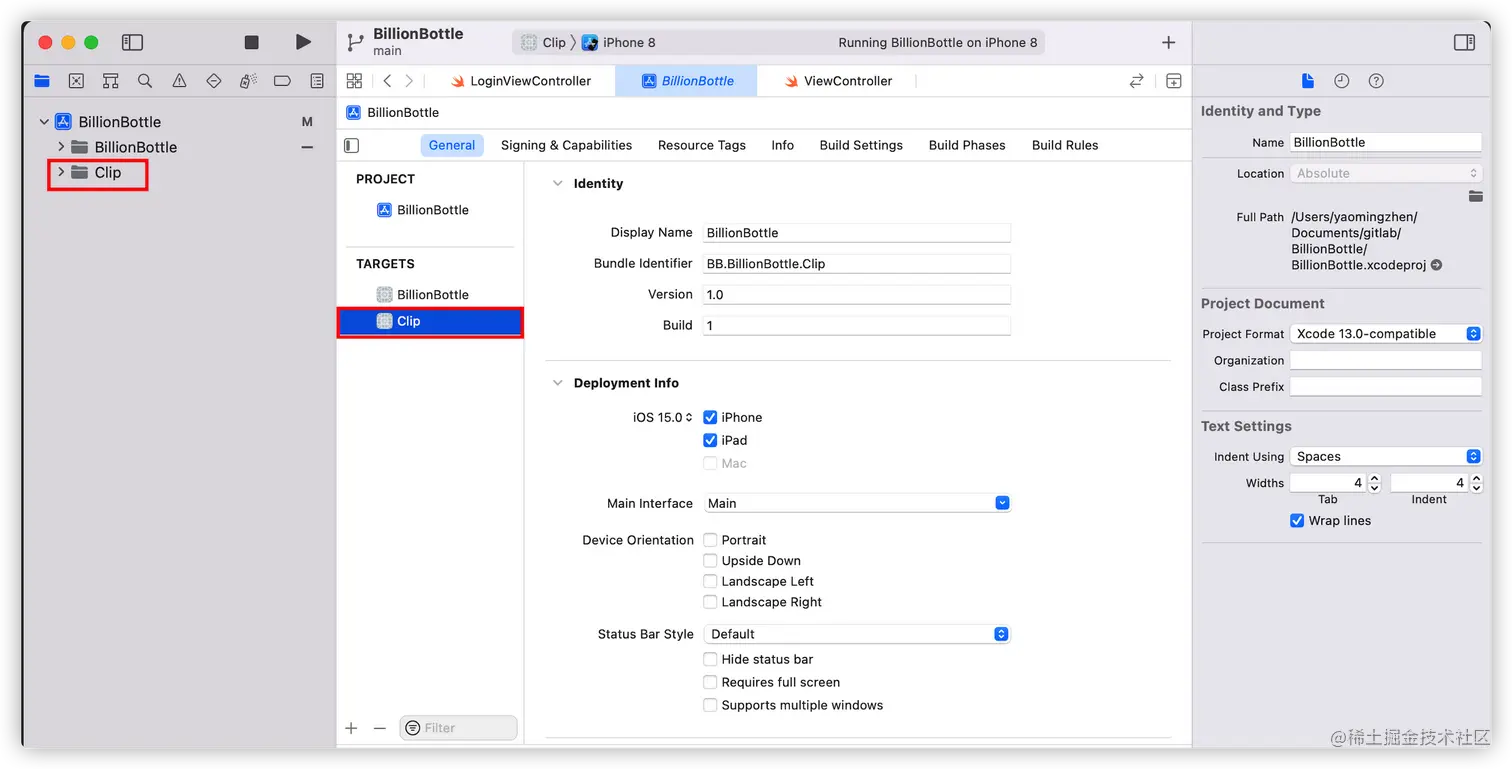Viewport: 1512px width, 769px height.
Task: Switch to Build Rules tab
Action: [1065, 145]
